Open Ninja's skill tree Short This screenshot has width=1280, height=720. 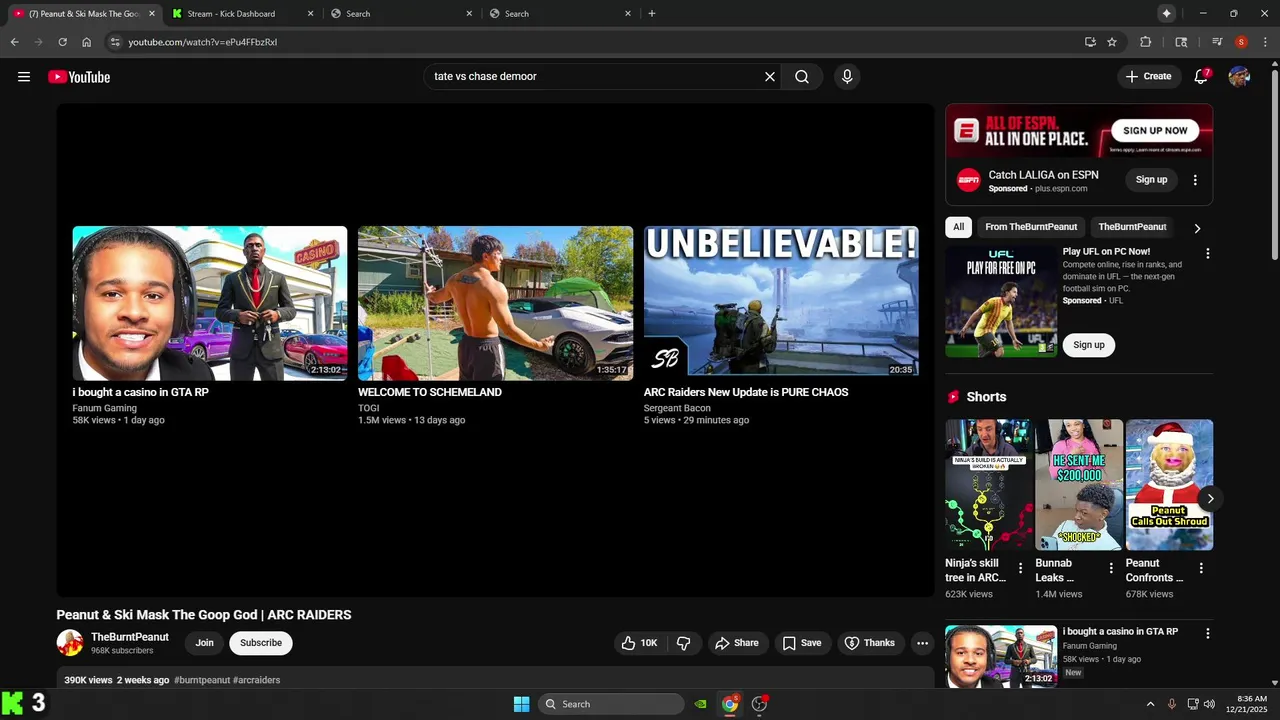pos(989,485)
